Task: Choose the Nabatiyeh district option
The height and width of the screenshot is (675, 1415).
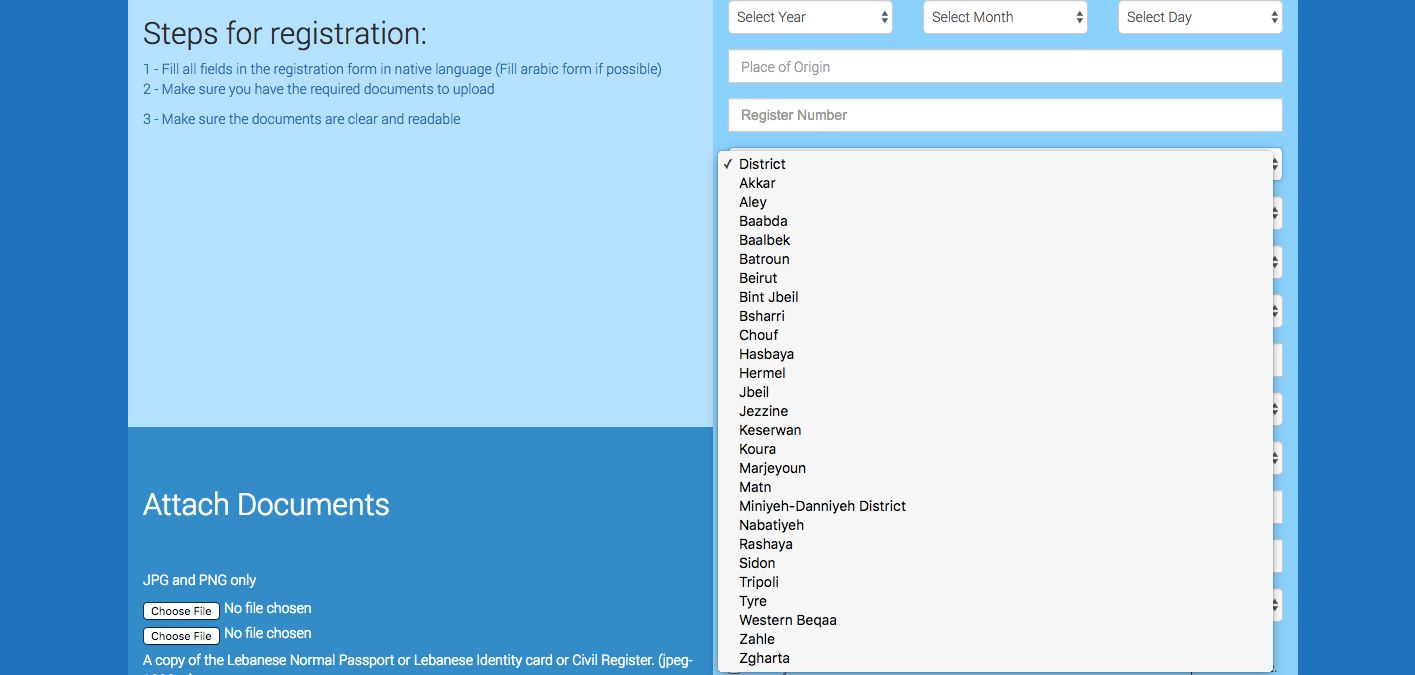Action: pos(771,525)
